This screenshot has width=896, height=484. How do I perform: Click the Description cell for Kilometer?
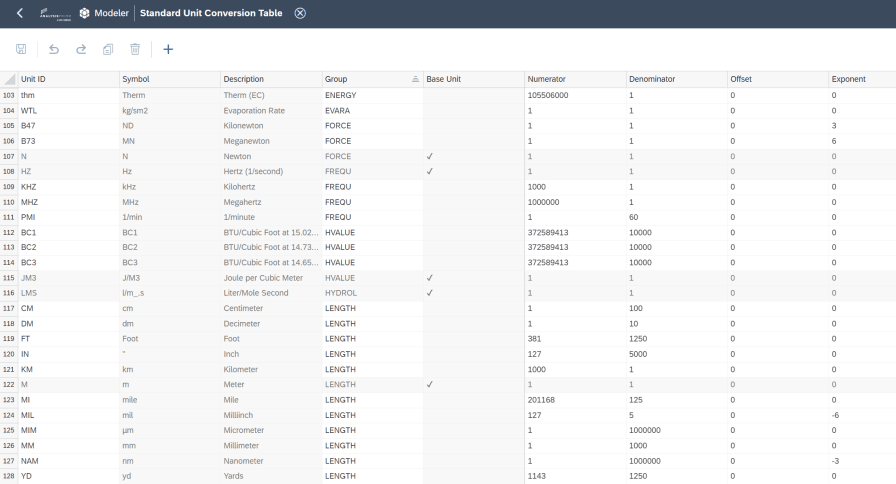coord(271,369)
